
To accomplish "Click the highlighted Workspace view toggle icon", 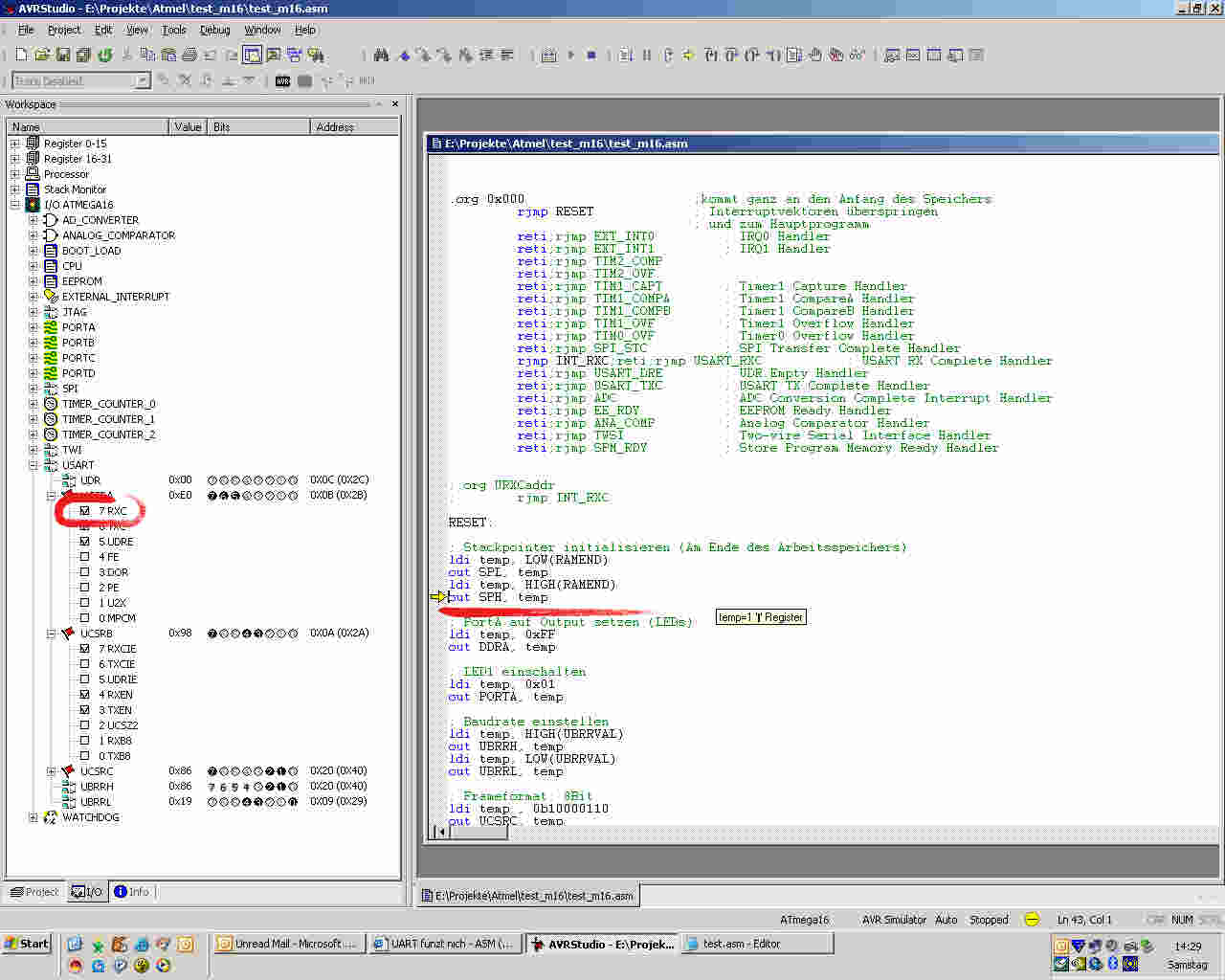I will 252,56.
